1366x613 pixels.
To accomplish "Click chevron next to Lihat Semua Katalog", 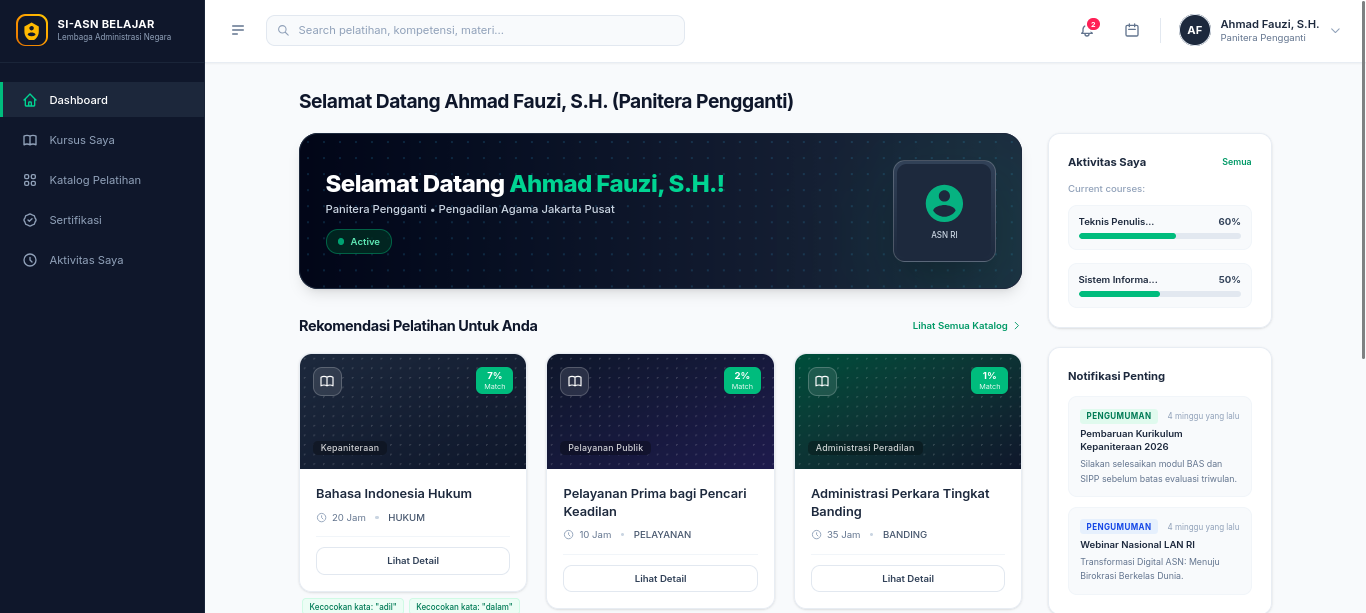I will [x=1017, y=326].
